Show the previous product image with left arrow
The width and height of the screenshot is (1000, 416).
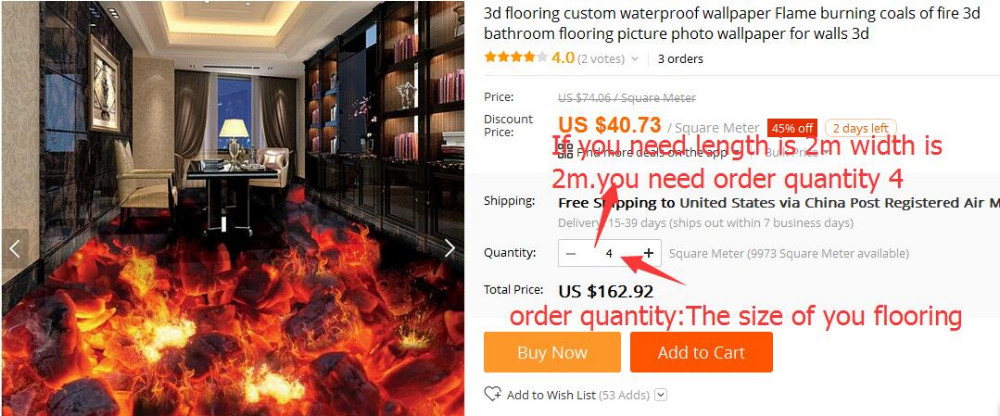pos(14,248)
